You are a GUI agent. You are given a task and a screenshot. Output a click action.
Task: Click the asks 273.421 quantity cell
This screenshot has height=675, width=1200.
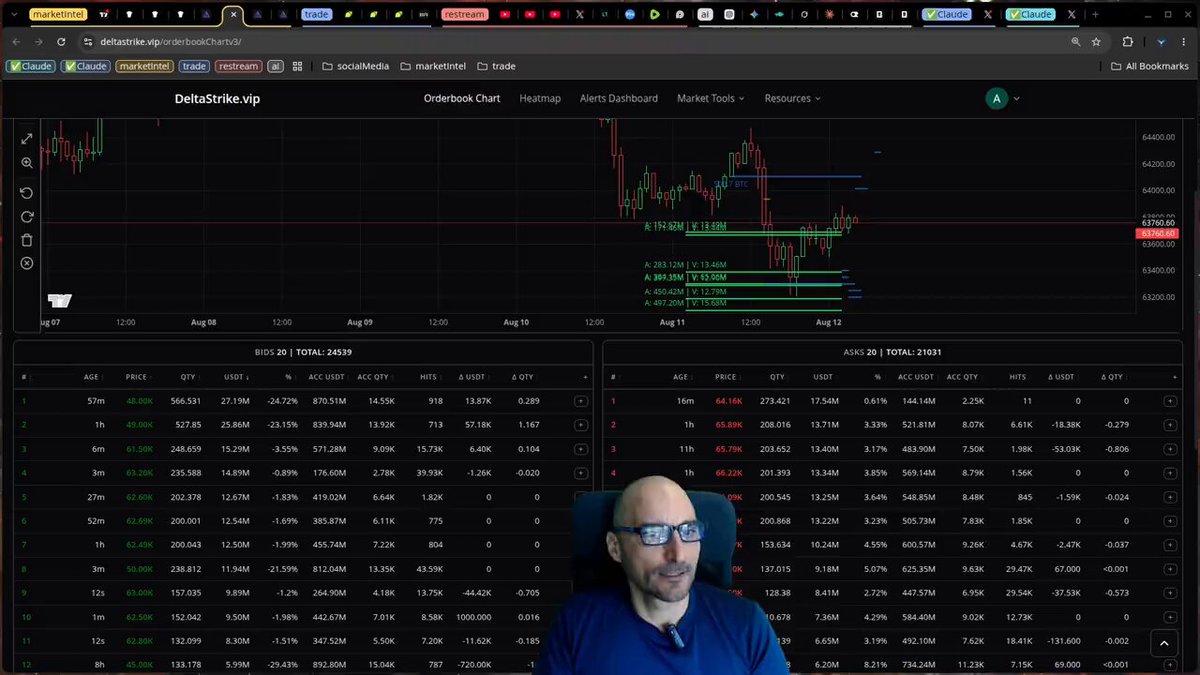(775, 401)
